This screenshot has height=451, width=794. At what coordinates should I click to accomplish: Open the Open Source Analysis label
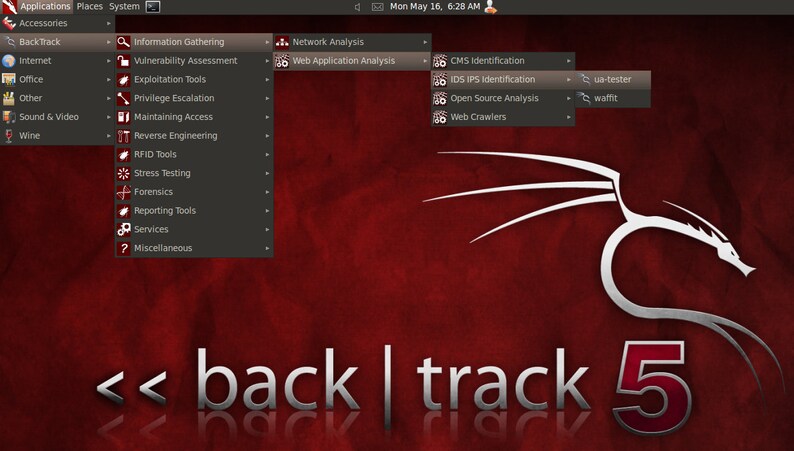494,98
